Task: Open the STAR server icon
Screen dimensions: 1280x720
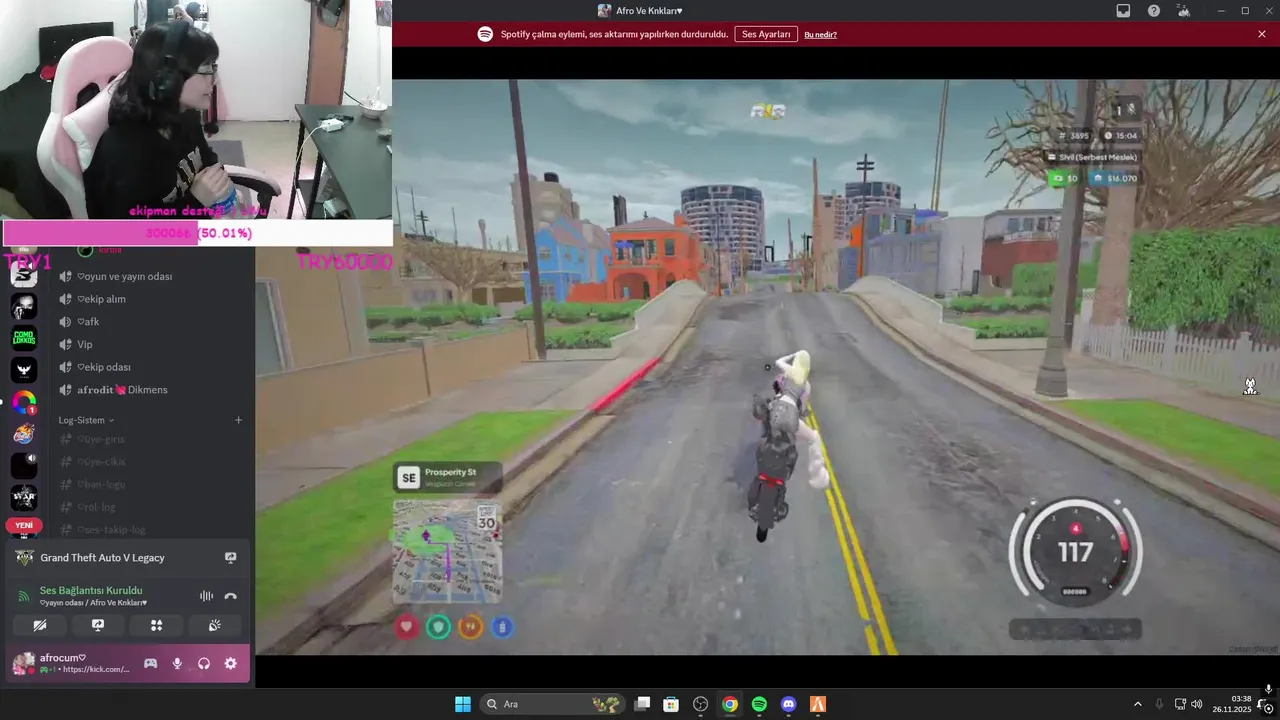Action: click(24, 497)
